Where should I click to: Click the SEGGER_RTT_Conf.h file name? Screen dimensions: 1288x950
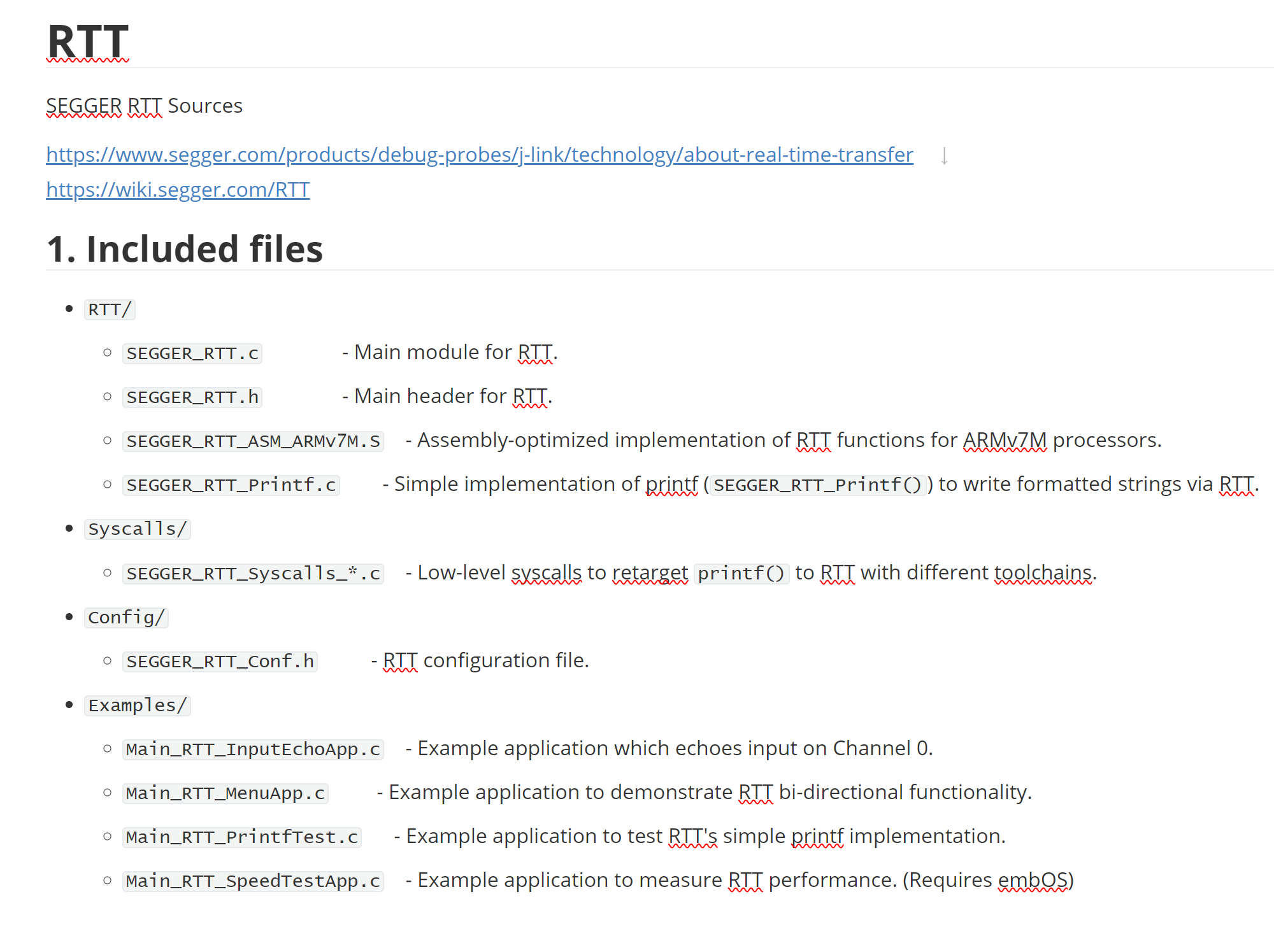tap(220, 662)
